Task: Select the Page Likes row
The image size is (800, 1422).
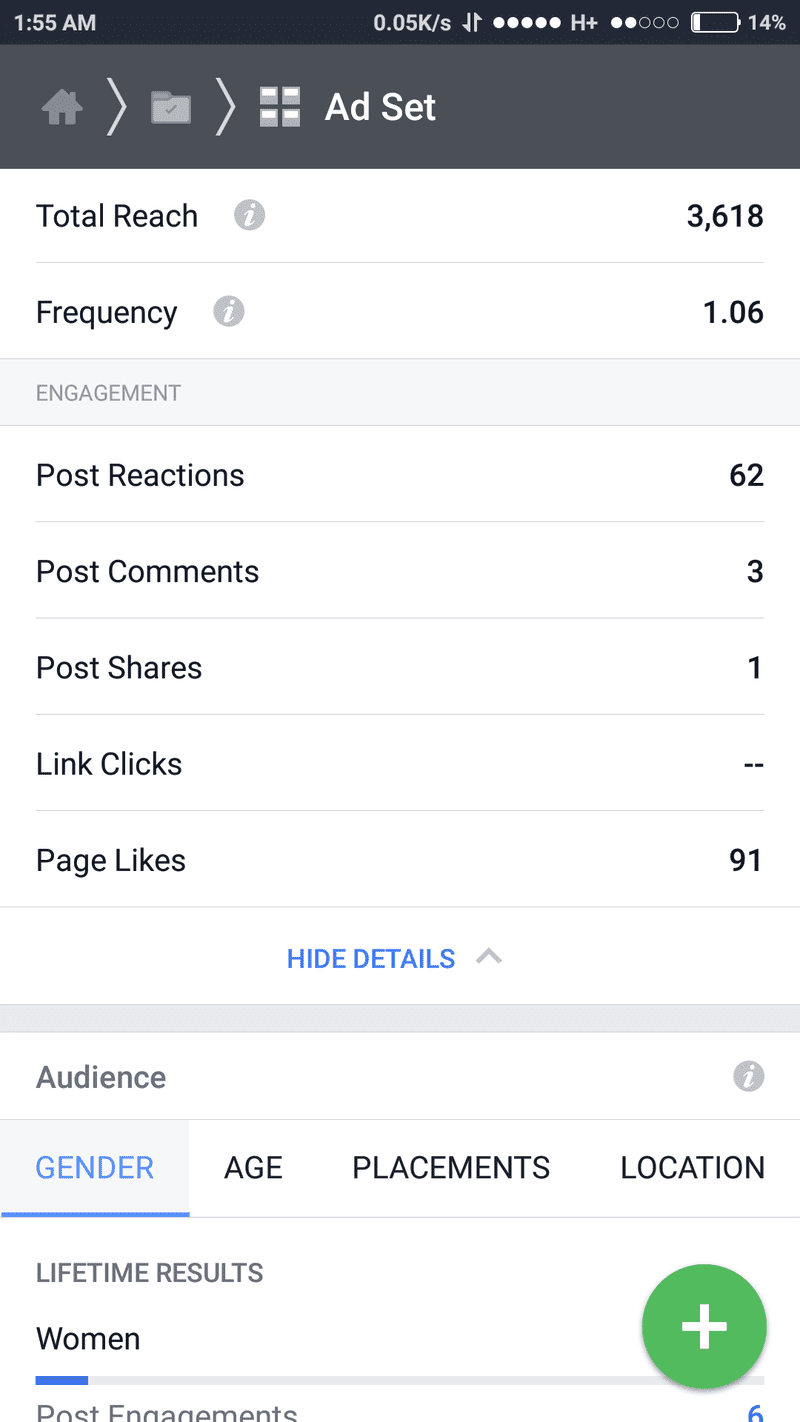Action: (400, 860)
